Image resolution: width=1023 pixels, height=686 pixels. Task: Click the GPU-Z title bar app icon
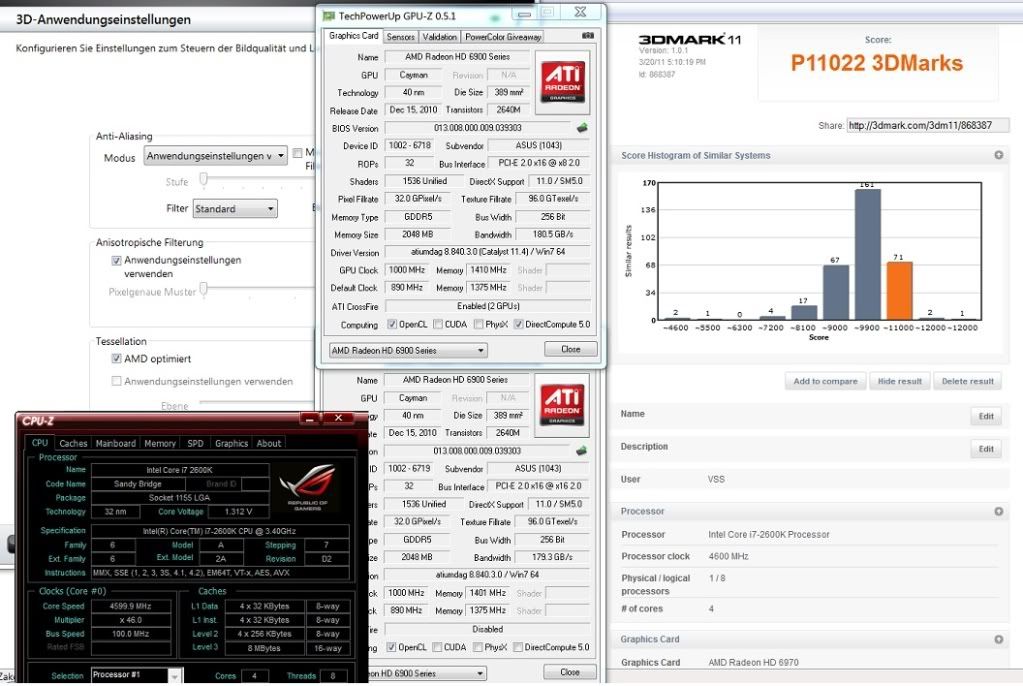pos(329,15)
